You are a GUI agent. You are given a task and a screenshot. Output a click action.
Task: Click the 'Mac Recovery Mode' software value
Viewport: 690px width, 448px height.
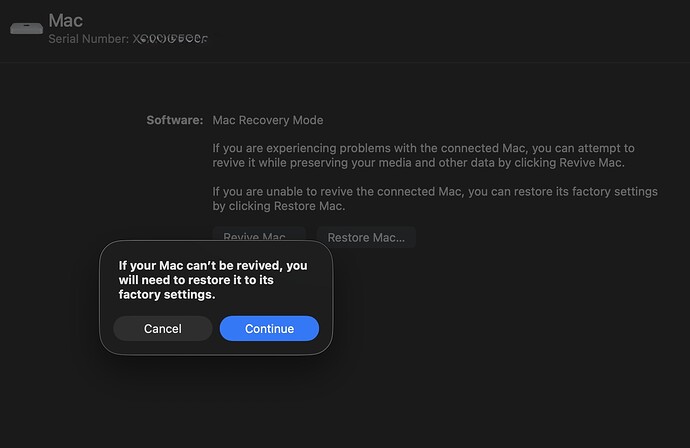268,120
